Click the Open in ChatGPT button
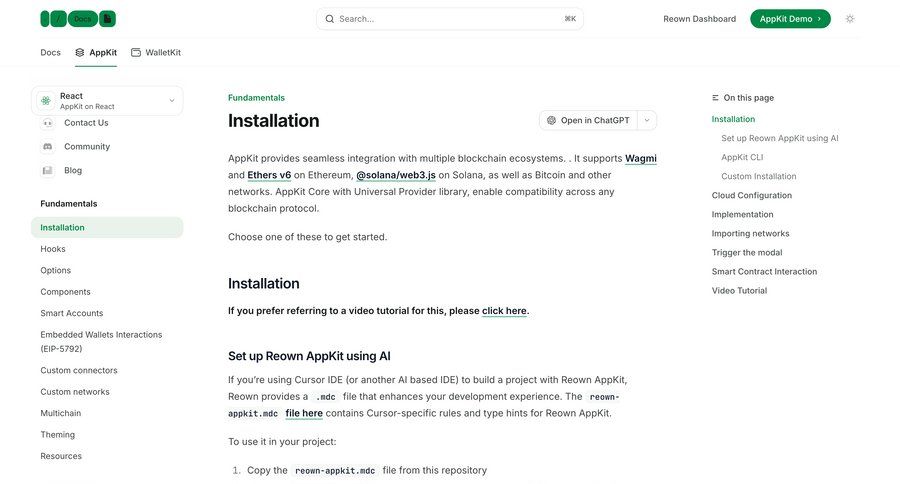Image resolution: width=900 pixels, height=484 pixels. click(588, 120)
